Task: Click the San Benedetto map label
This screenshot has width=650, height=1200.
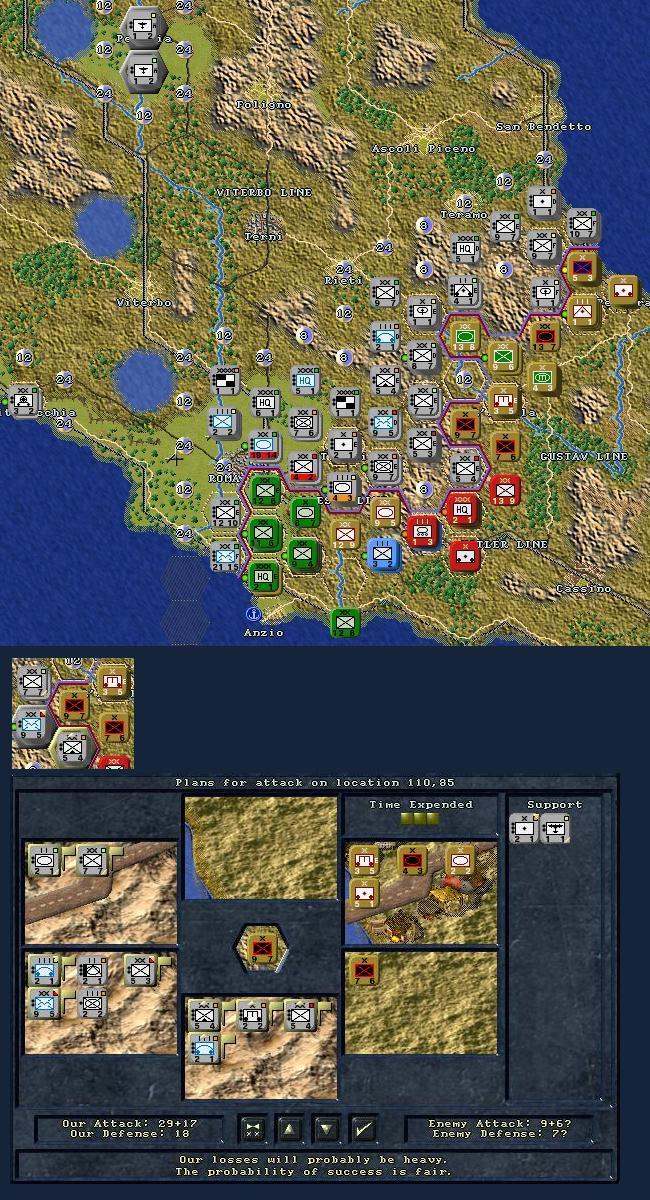Action: click(544, 127)
